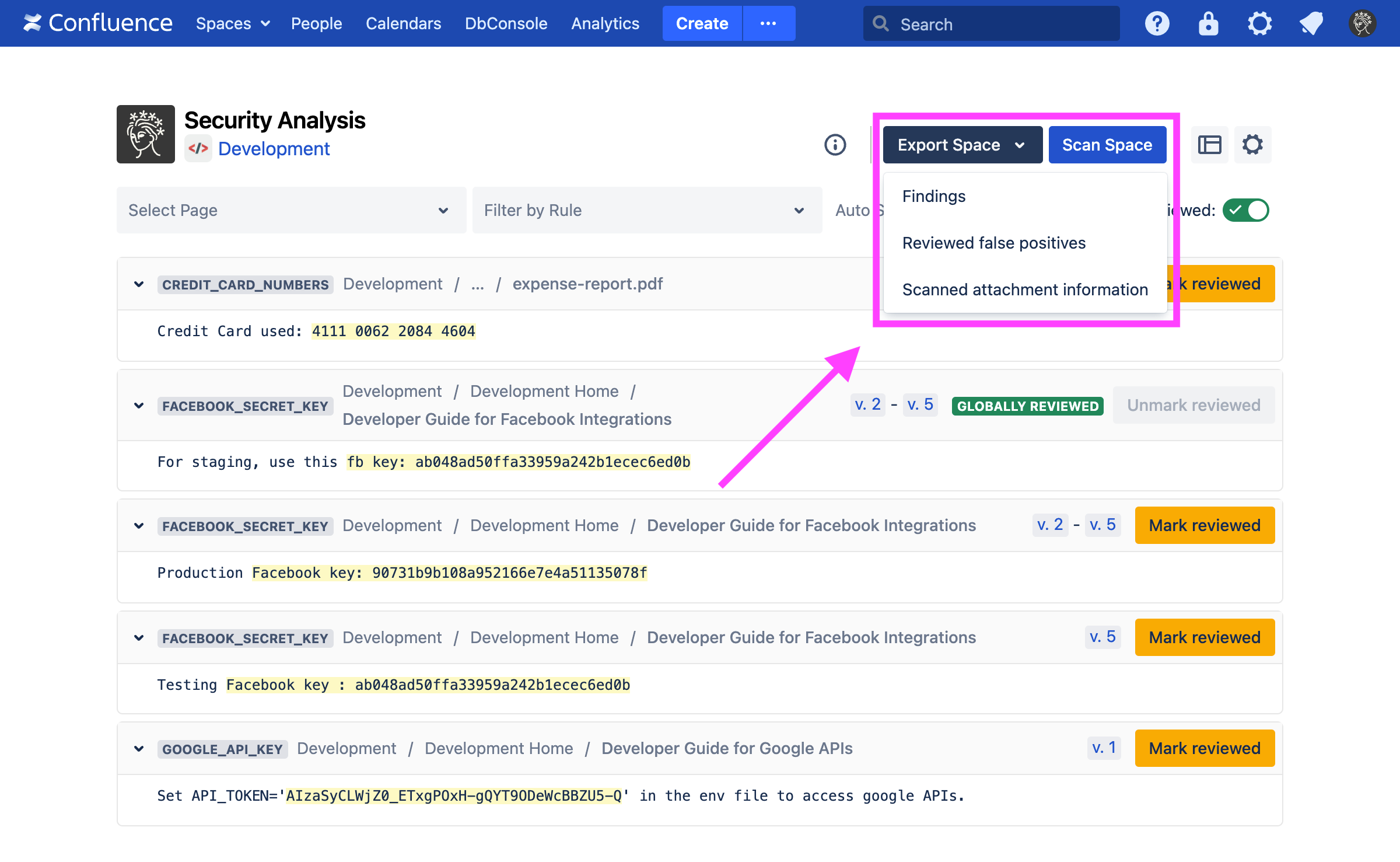
Task: Open the notifications megaphone icon
Action: 1311,23
